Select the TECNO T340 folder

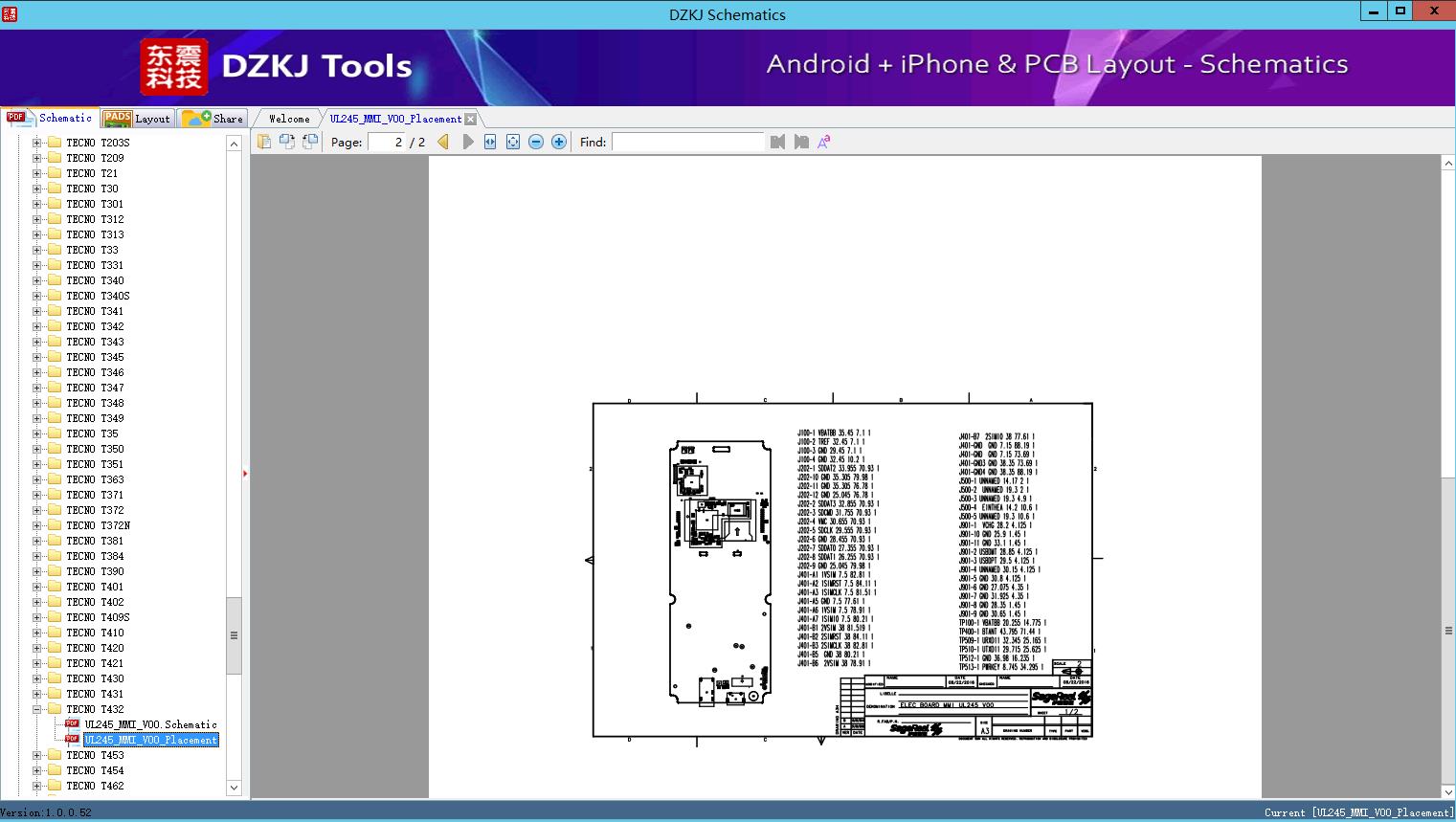point(95,280)
